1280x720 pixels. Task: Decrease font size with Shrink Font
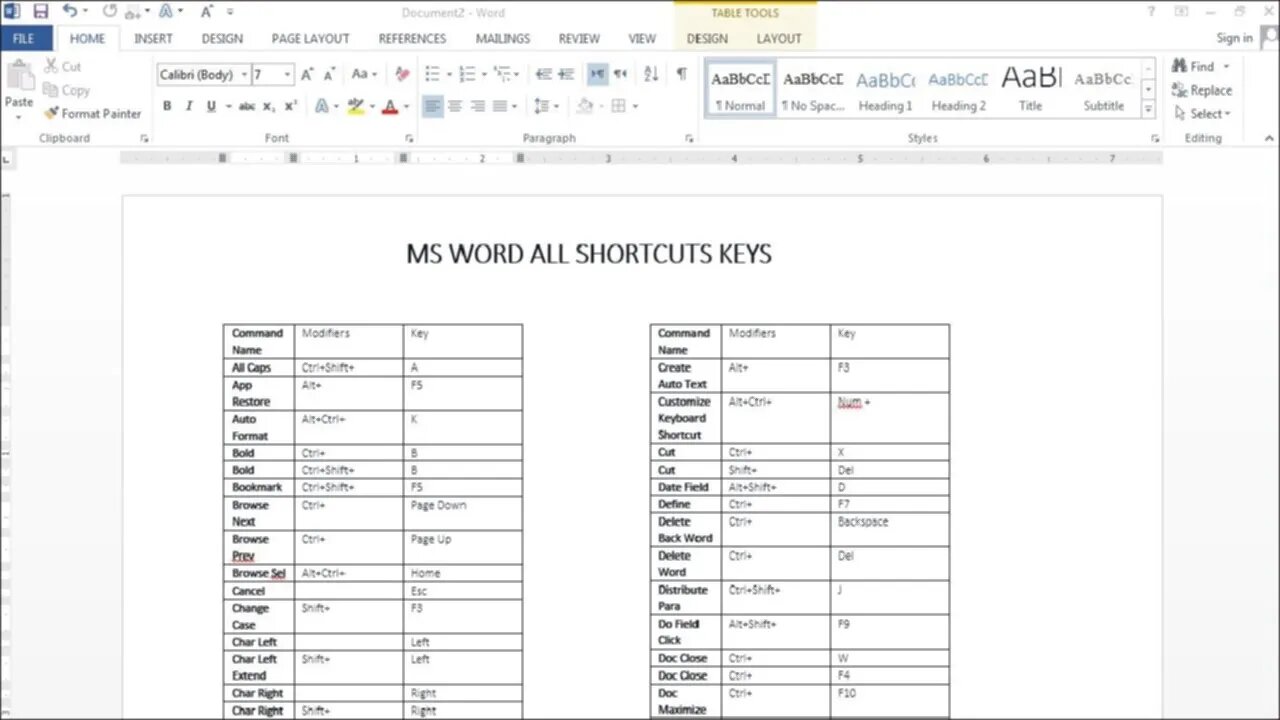(329, 75)
